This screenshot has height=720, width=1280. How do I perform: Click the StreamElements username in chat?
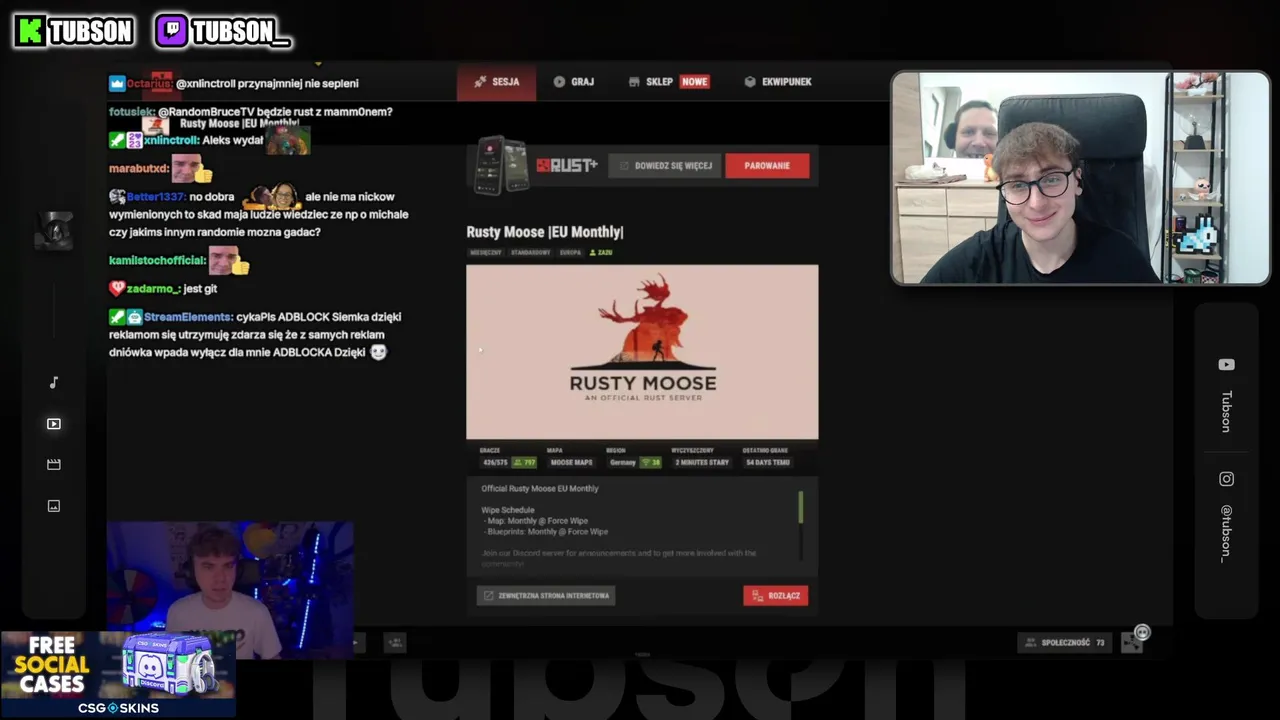pyautogui.click(x=188, y=317)
